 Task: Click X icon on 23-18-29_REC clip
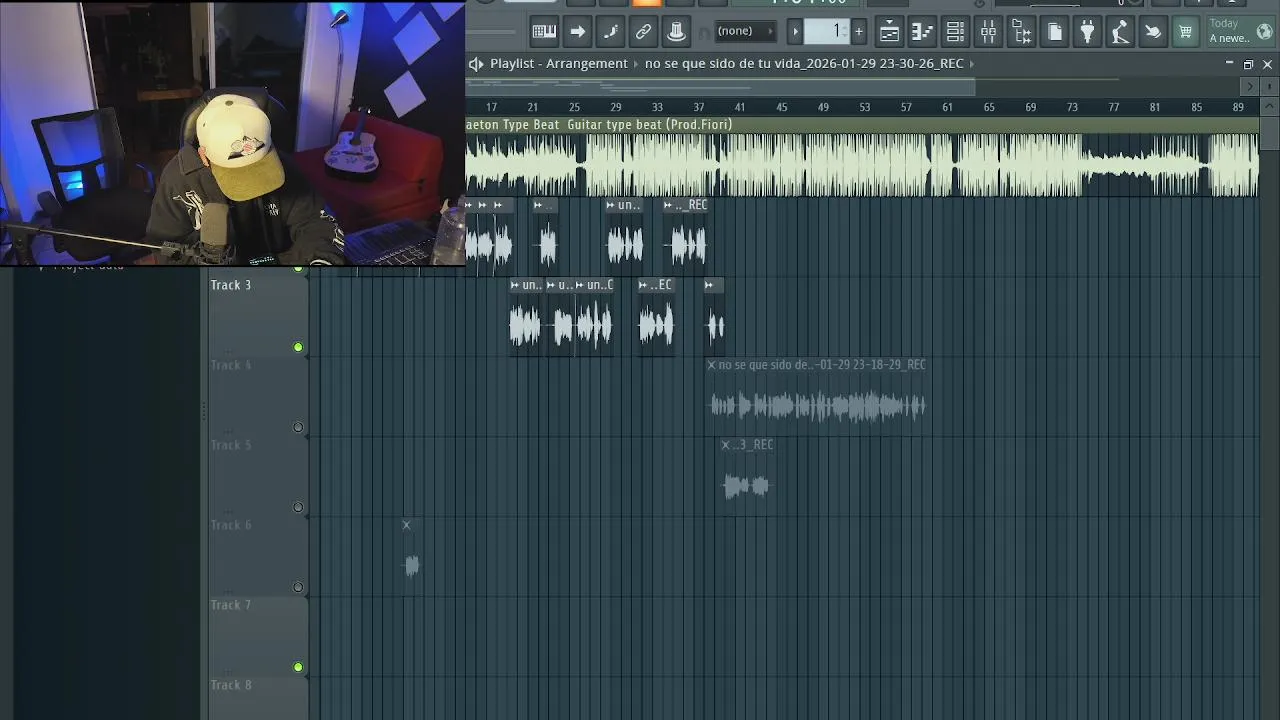[x=712, y=365]
